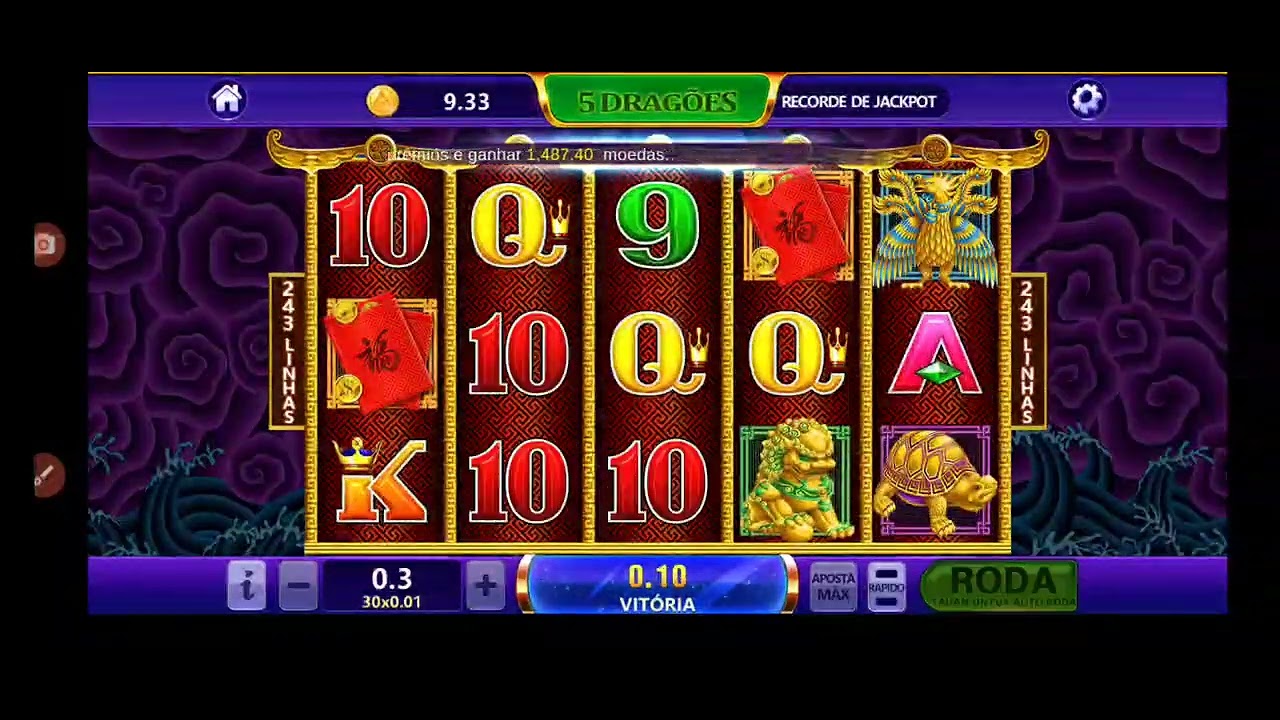
Task: Decrease the bet with minus button
Action: coord(298,585)
